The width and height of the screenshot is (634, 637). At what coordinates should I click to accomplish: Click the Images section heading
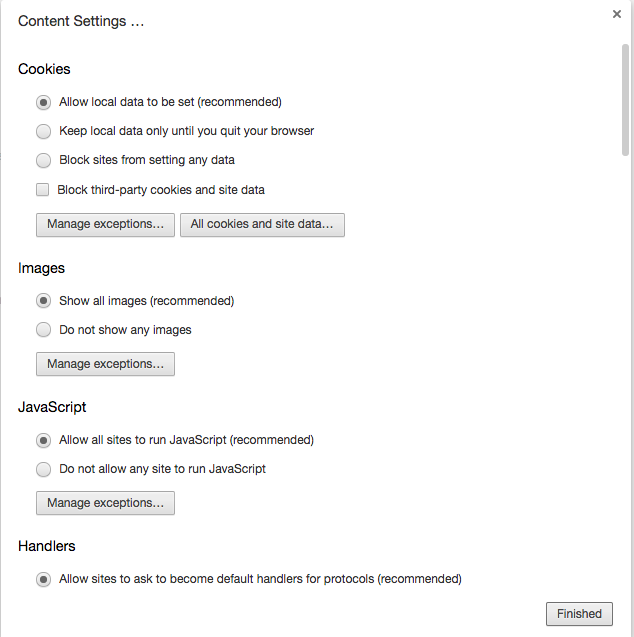coord(41,269)
